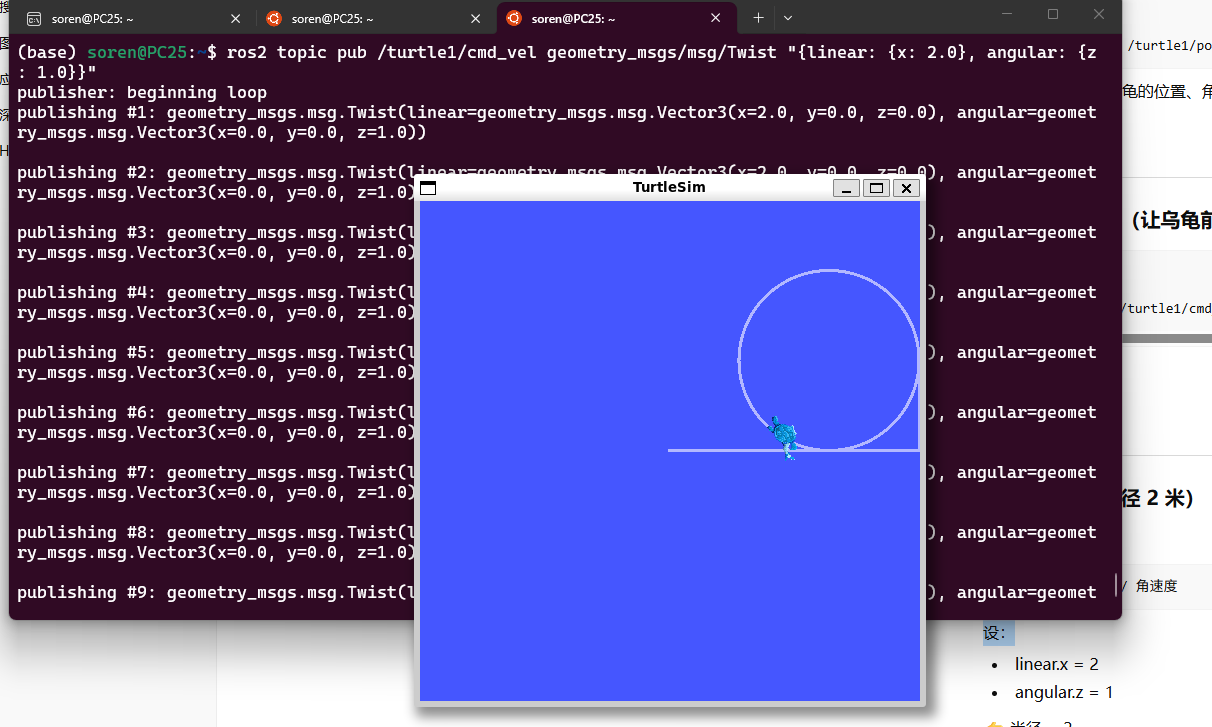Close the first tab with the command prompt icon

(235, 18)
